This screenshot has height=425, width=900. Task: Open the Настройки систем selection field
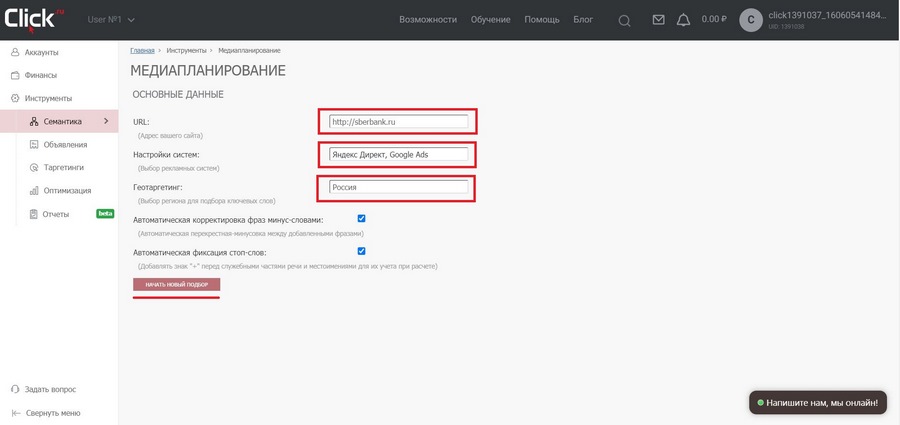398,154
